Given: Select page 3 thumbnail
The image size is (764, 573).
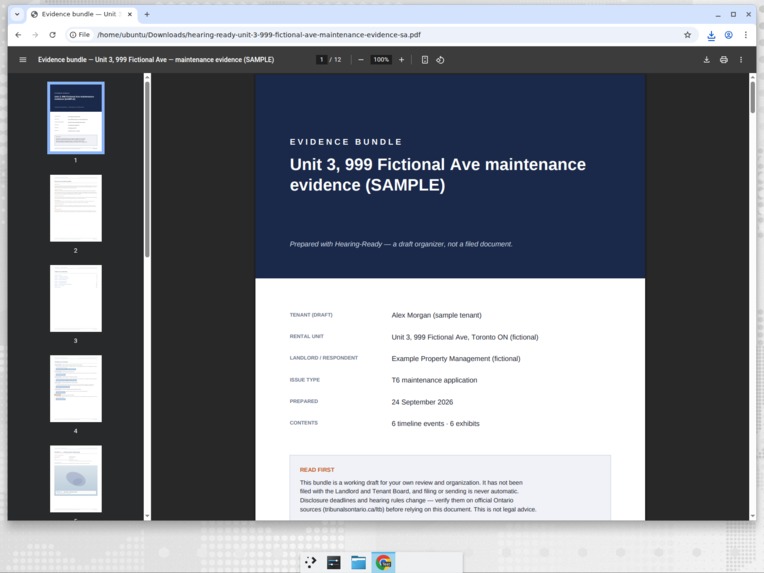Looking at the screenshot, I should (x=76, y=298).
